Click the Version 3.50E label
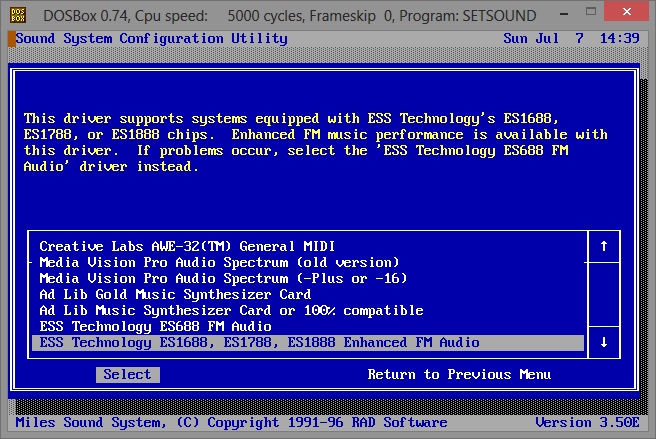 point(587,422)
